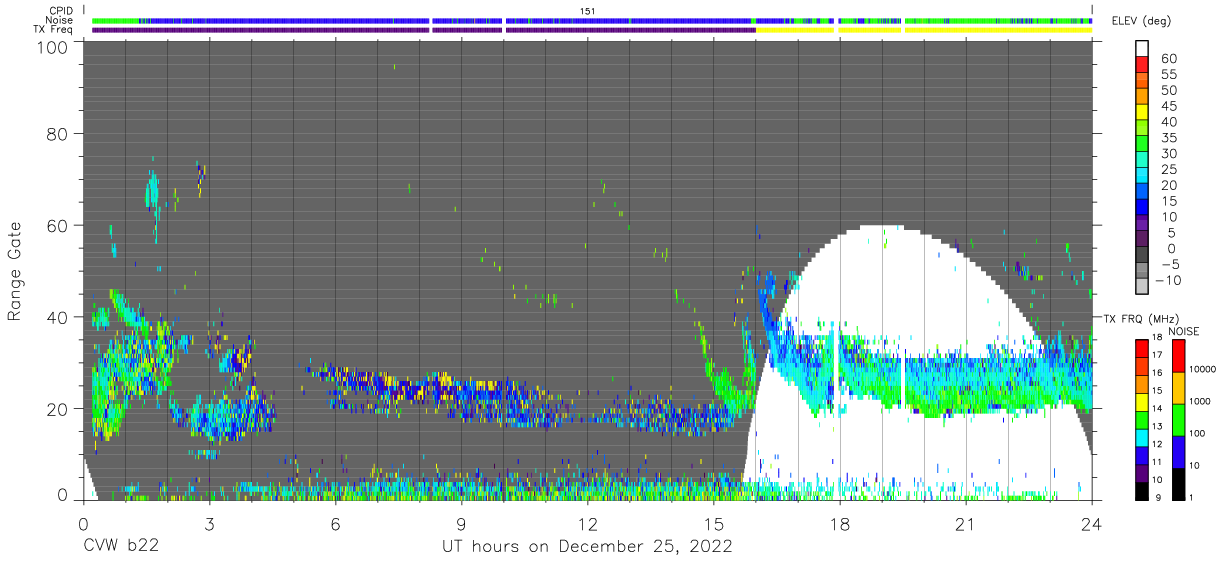Click yellow TX Freq bar segment after 16 UT
1228x567 pixels.
pos(794,30)
